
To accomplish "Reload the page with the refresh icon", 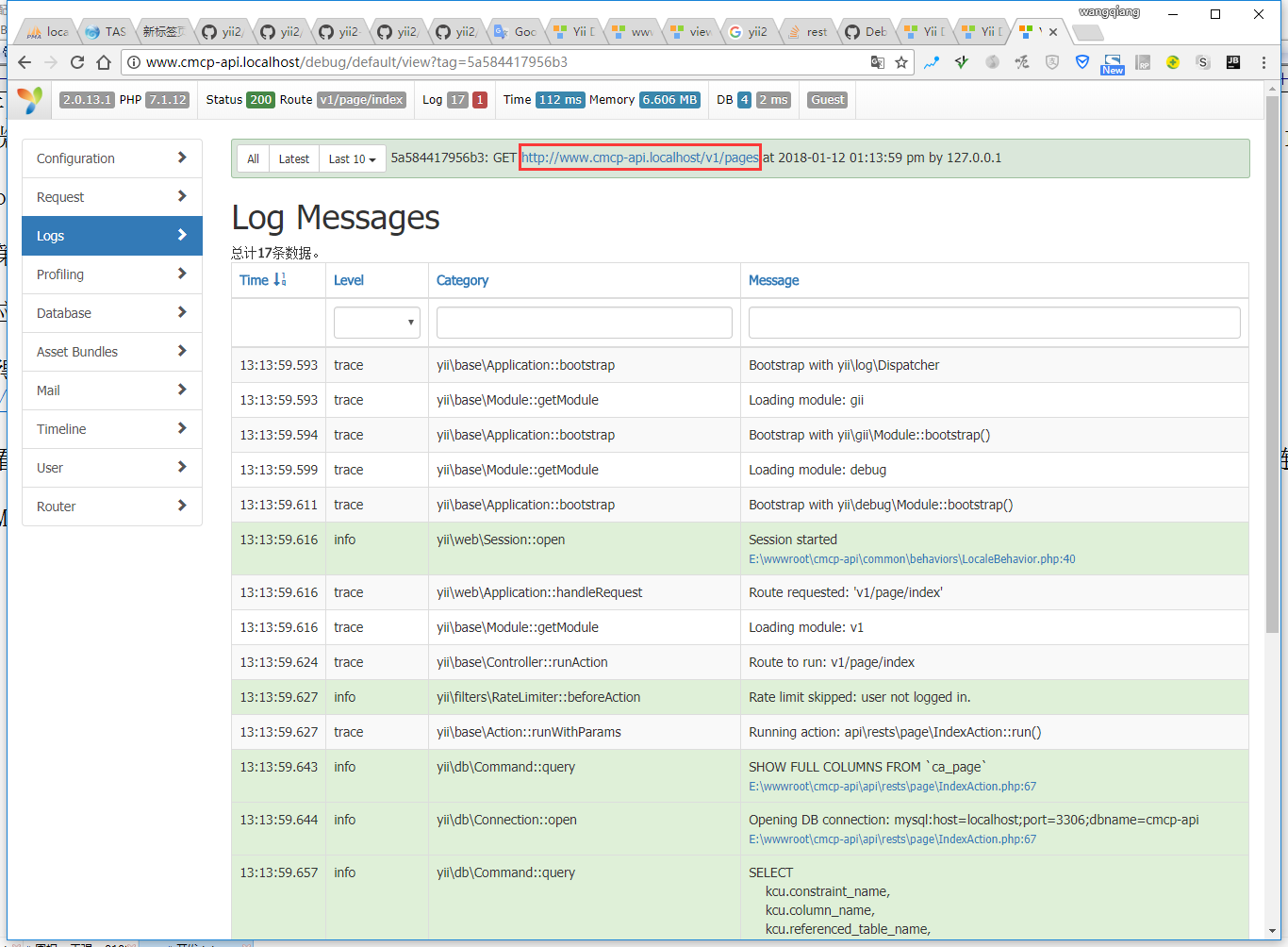I will click(x=77, y=62).
